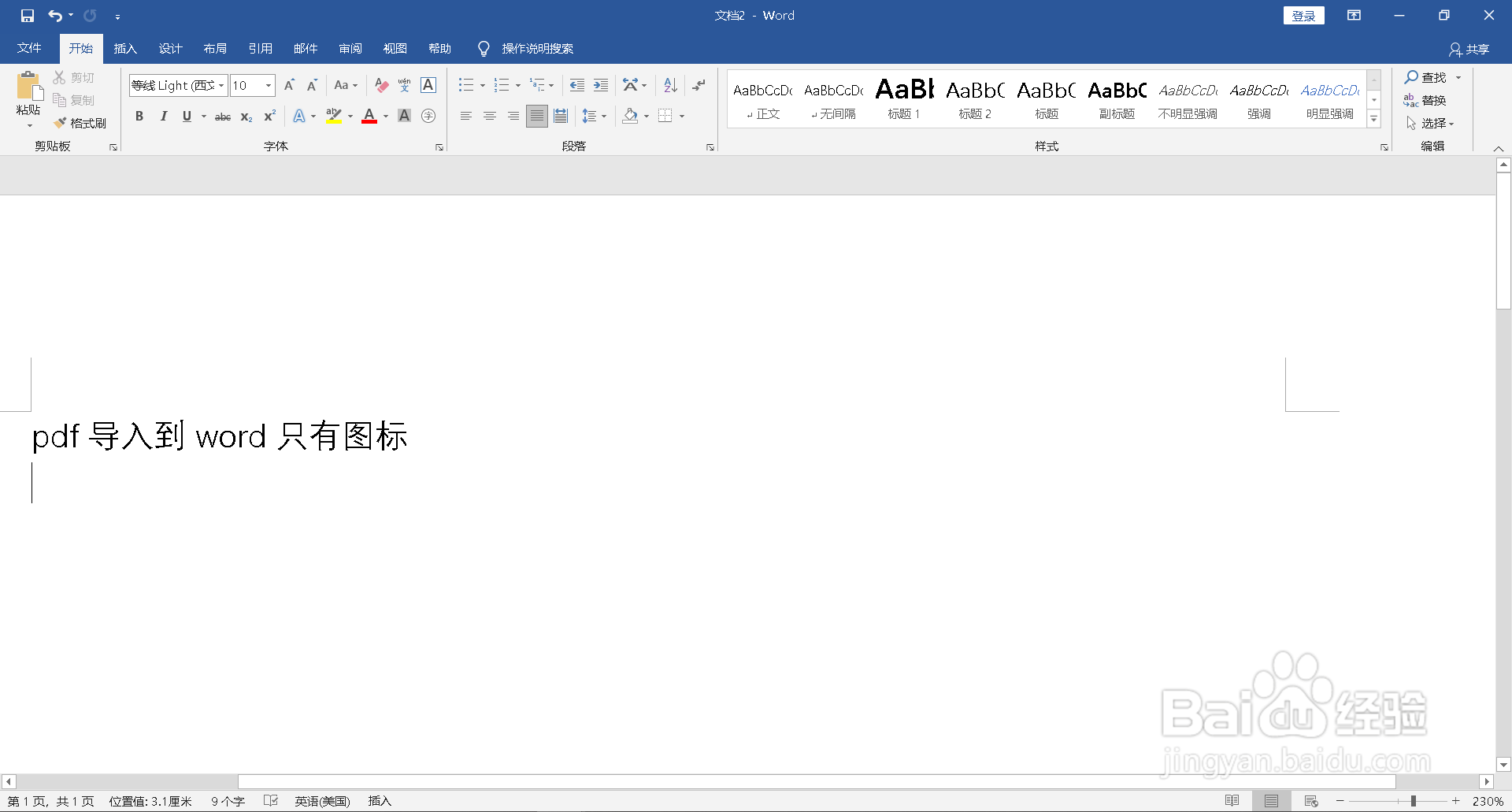Apply distributed alignment to paragraph
The height and width of the screenshot is (812, 1512).
click(561, 116)
